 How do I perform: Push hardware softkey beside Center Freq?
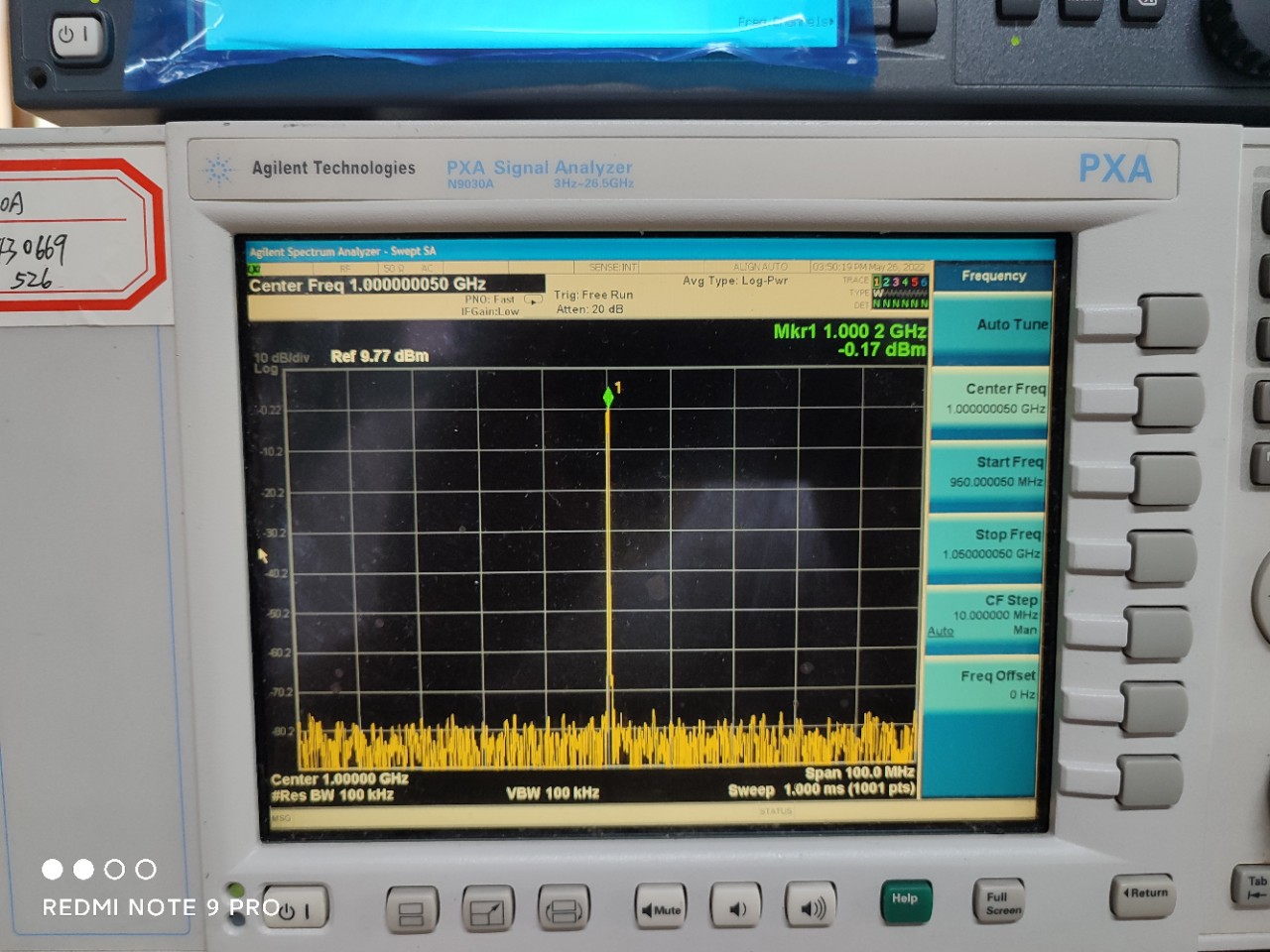[x=1170, y=401]
